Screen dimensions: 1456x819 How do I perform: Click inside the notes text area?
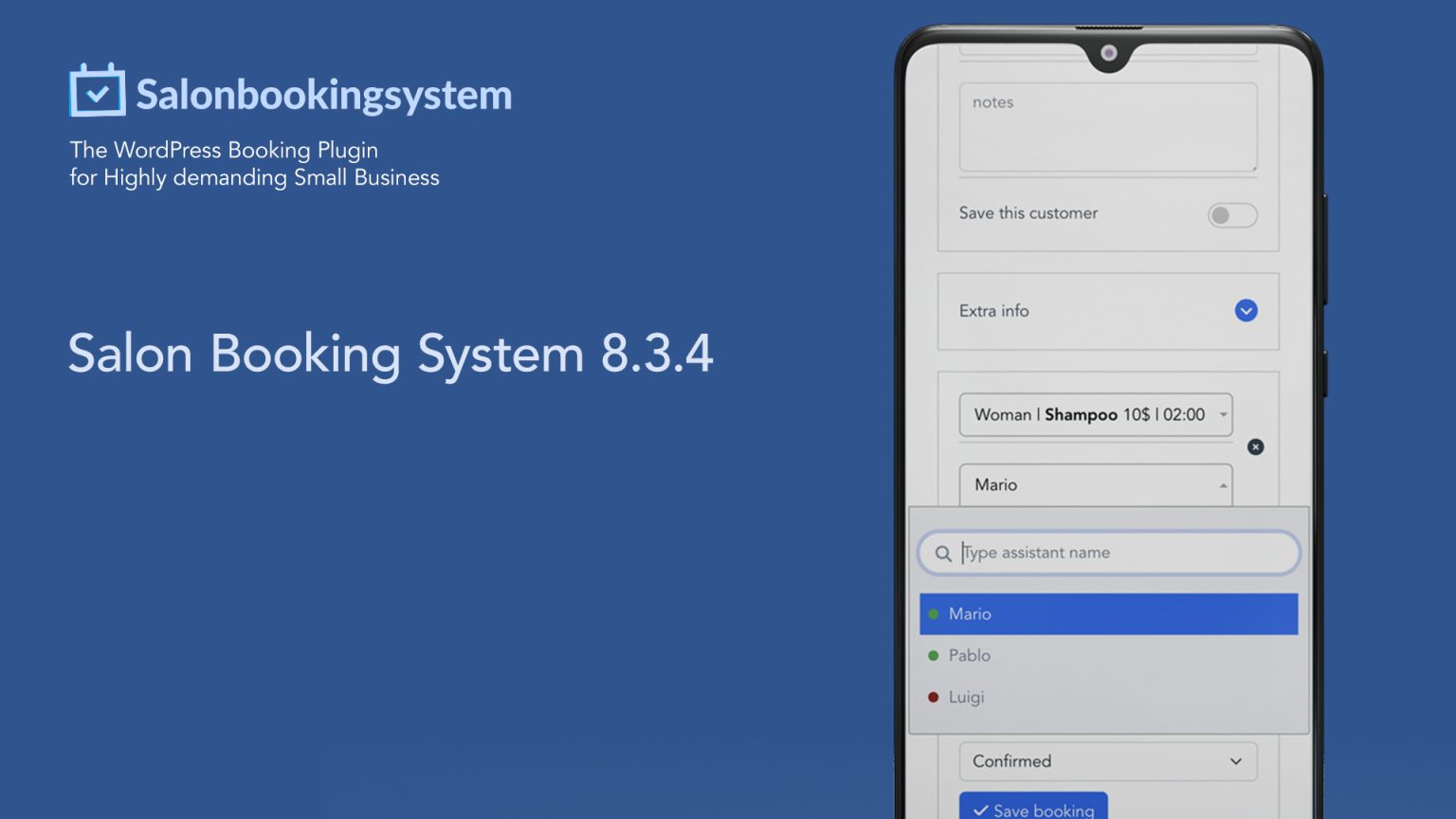pos(1107,128)
